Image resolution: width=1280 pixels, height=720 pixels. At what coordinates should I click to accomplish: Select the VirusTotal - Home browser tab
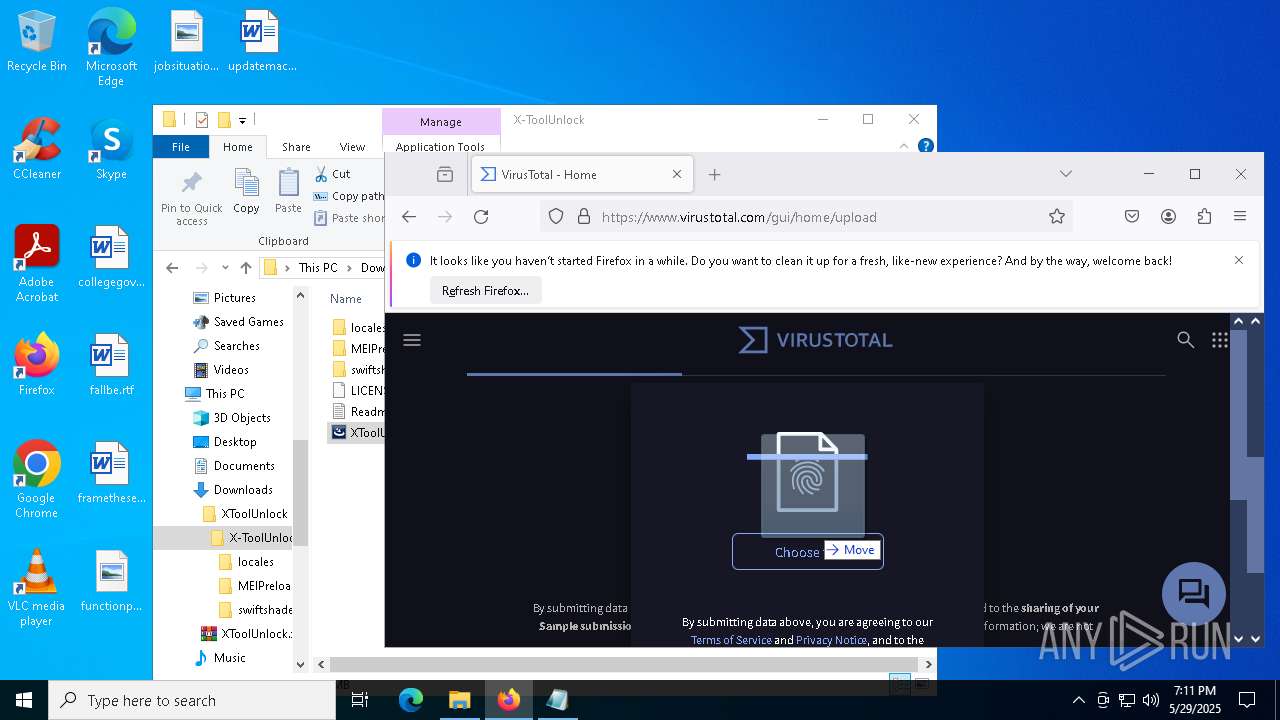580,174
